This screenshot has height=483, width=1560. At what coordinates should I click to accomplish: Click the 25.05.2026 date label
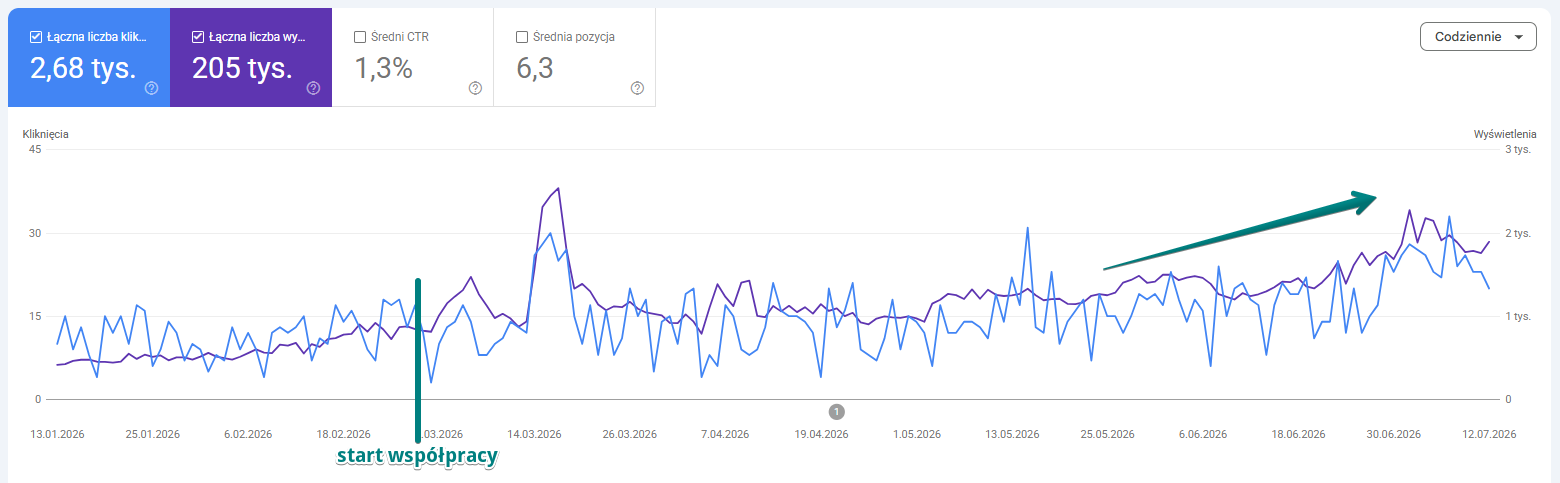coord(1107,434)
